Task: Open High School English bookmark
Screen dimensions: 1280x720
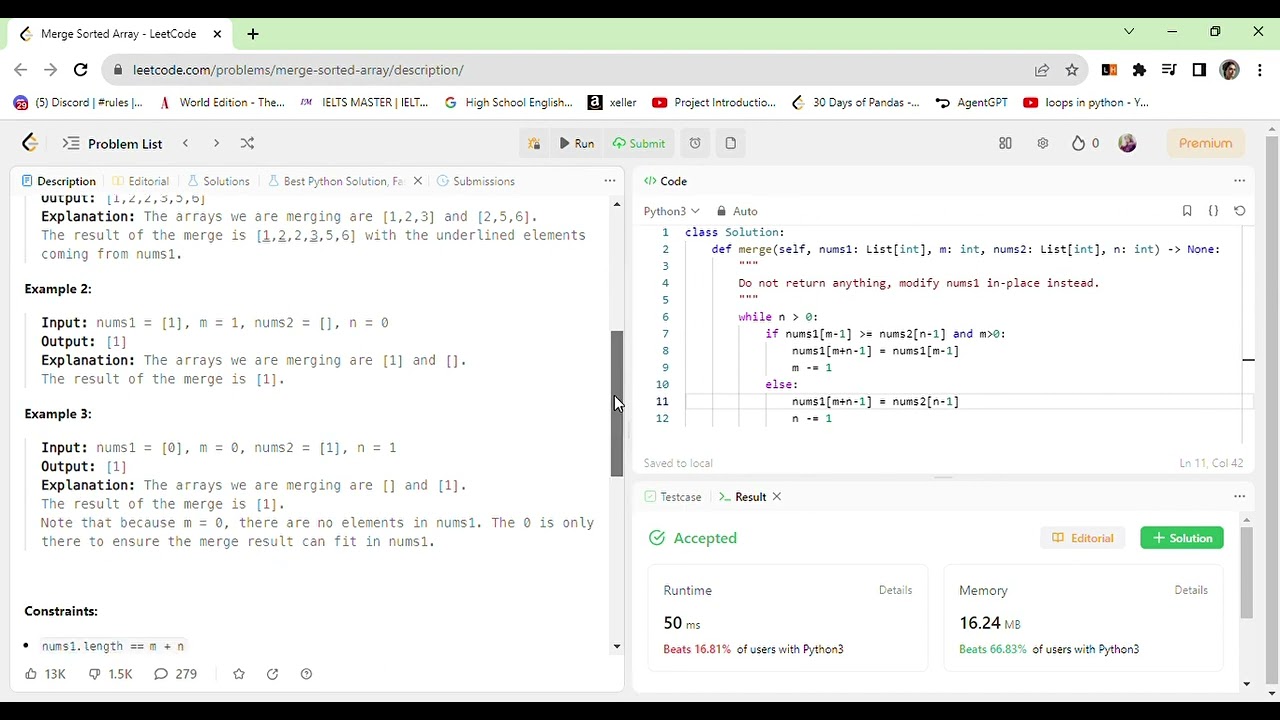Action: click(x=508, y=102)
